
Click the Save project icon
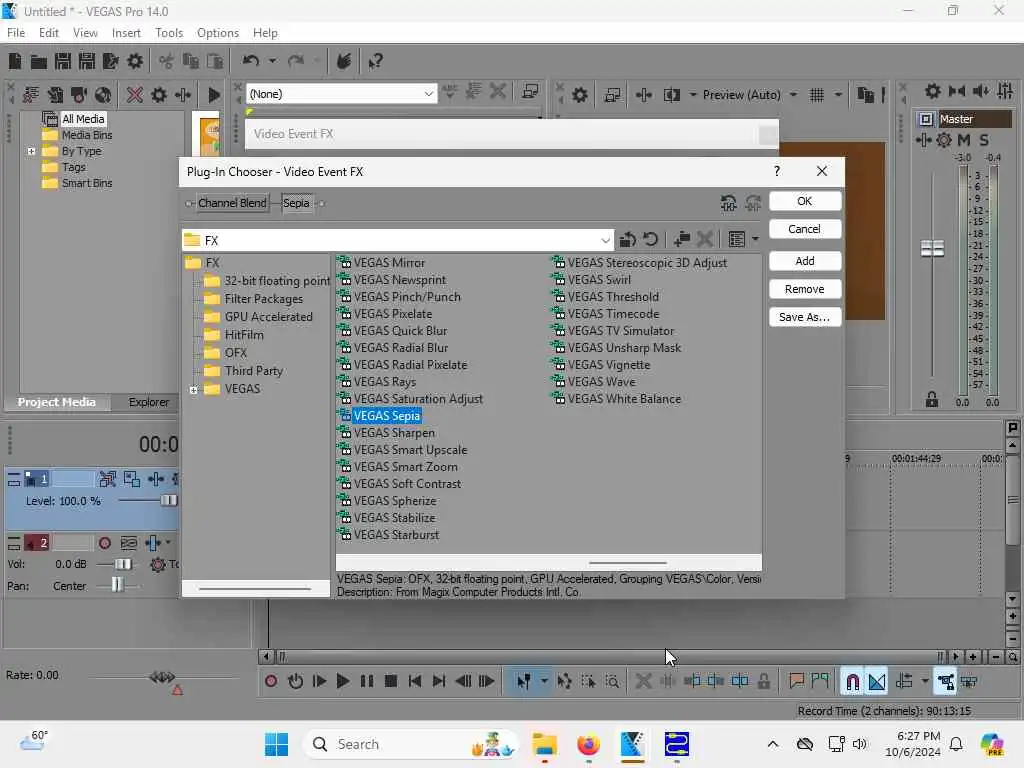[x=63, y=61]
